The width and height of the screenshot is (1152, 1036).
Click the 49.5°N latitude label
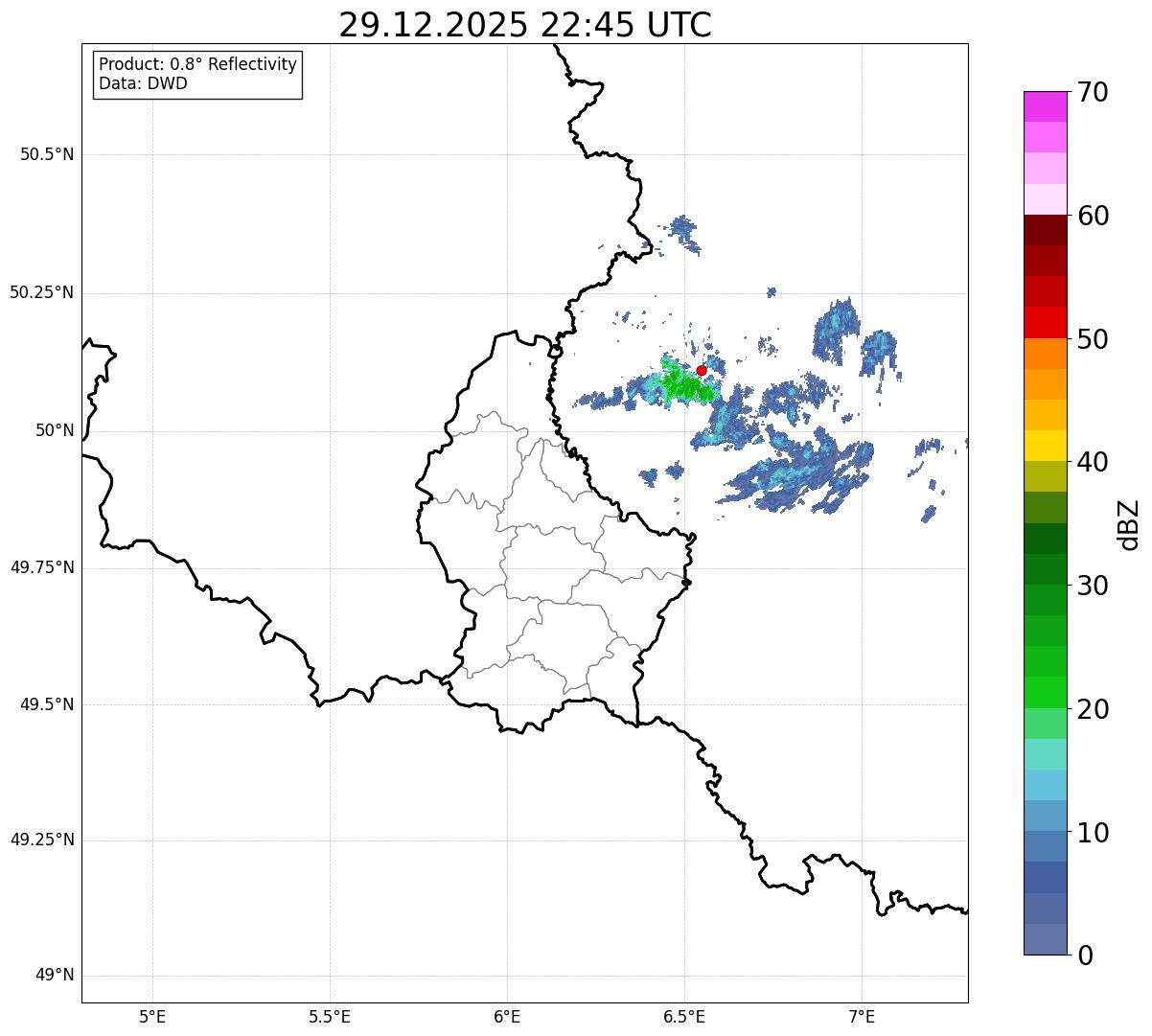47,704
